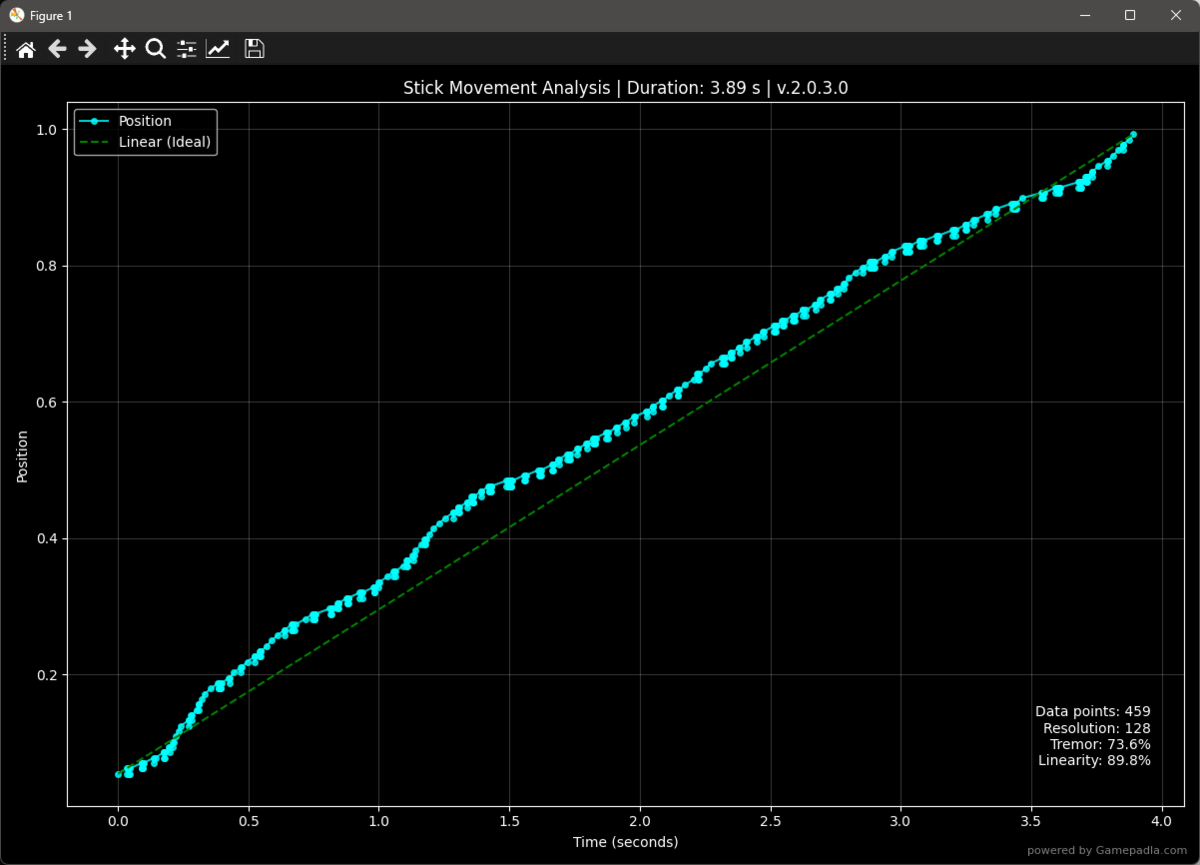Activate the Zoom to rectangle tool
The width and height of the screenshot is (1200, 865).
pyautogui.click(x=155, y=49)
